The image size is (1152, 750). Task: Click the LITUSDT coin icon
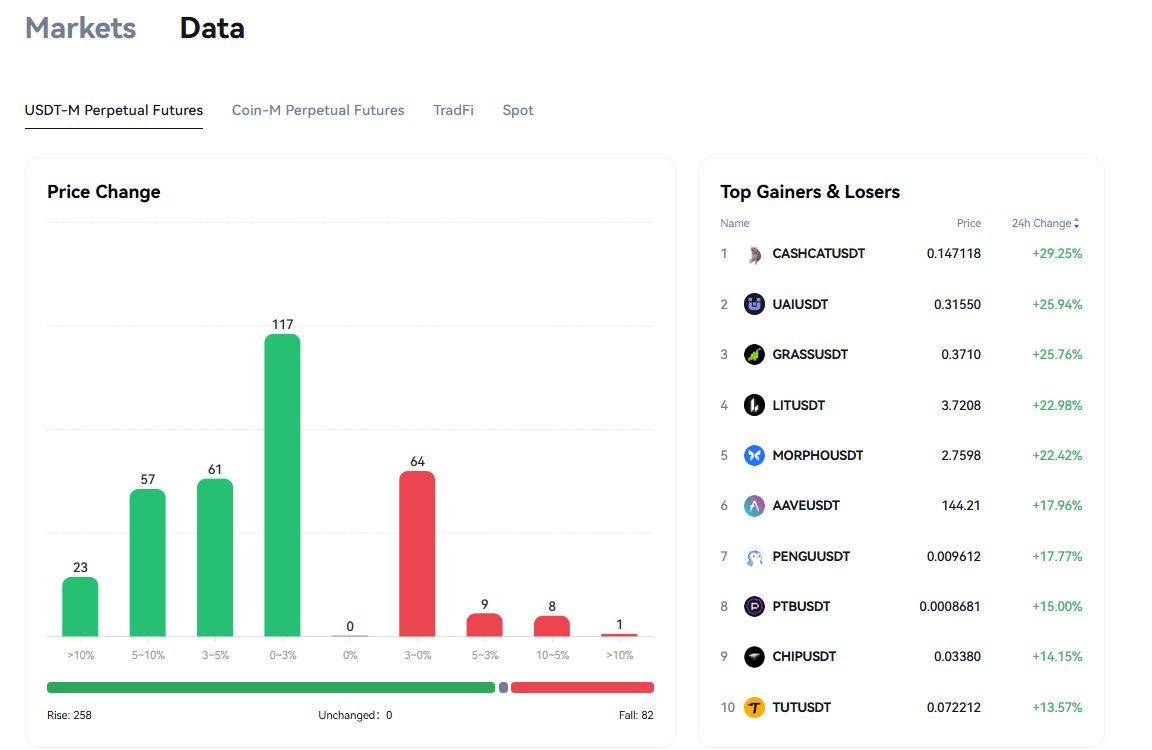[x=754, y=405]
